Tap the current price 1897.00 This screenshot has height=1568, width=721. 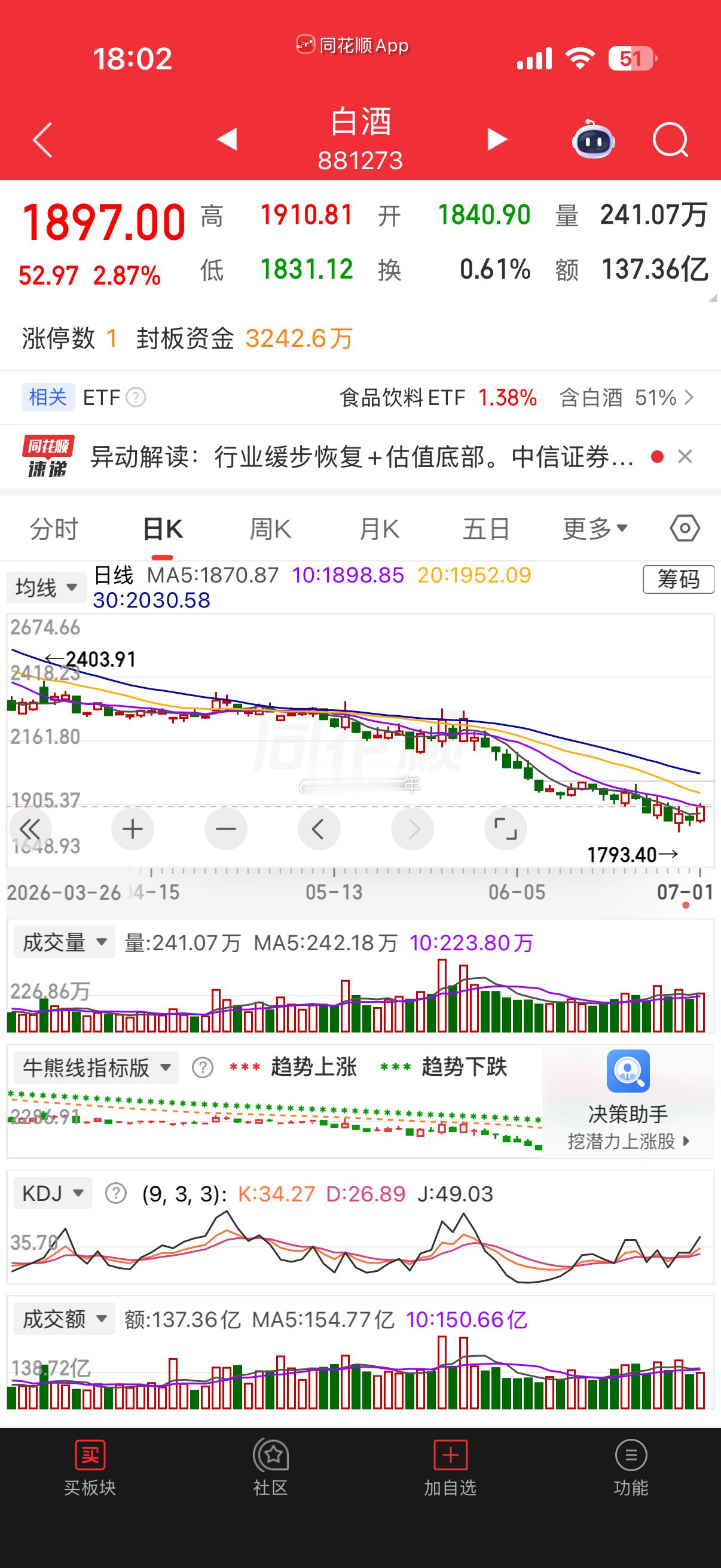click(103, 222)
